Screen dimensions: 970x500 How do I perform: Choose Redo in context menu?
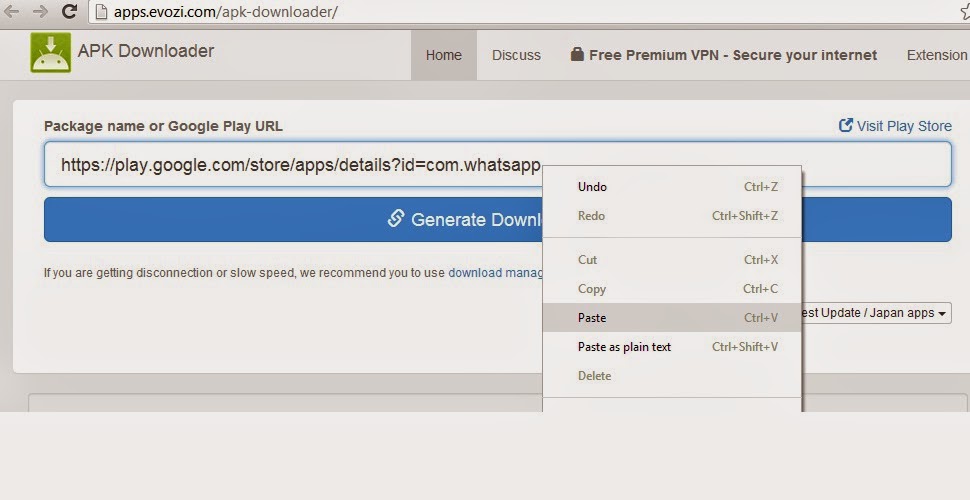(x=672, y=216)
